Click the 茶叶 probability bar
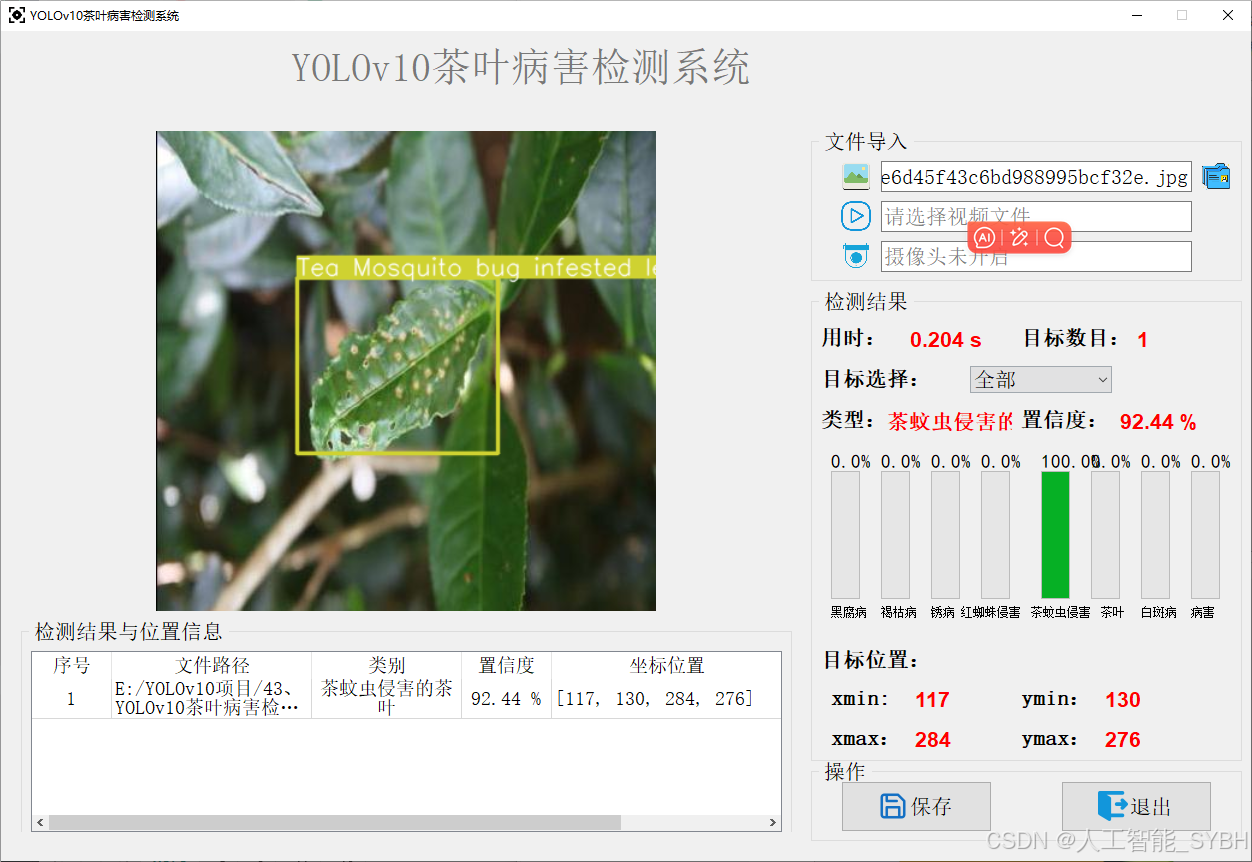The height and width of the screenshot is (862, 1252). click(1105, 535)
